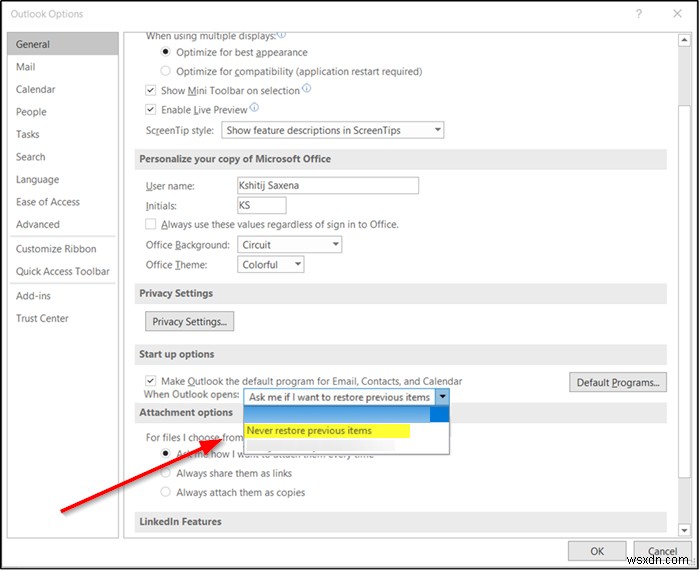Viewport: 700px width, 570px height.
Task: Choose Never restore previous items
Action: point(327,431)
